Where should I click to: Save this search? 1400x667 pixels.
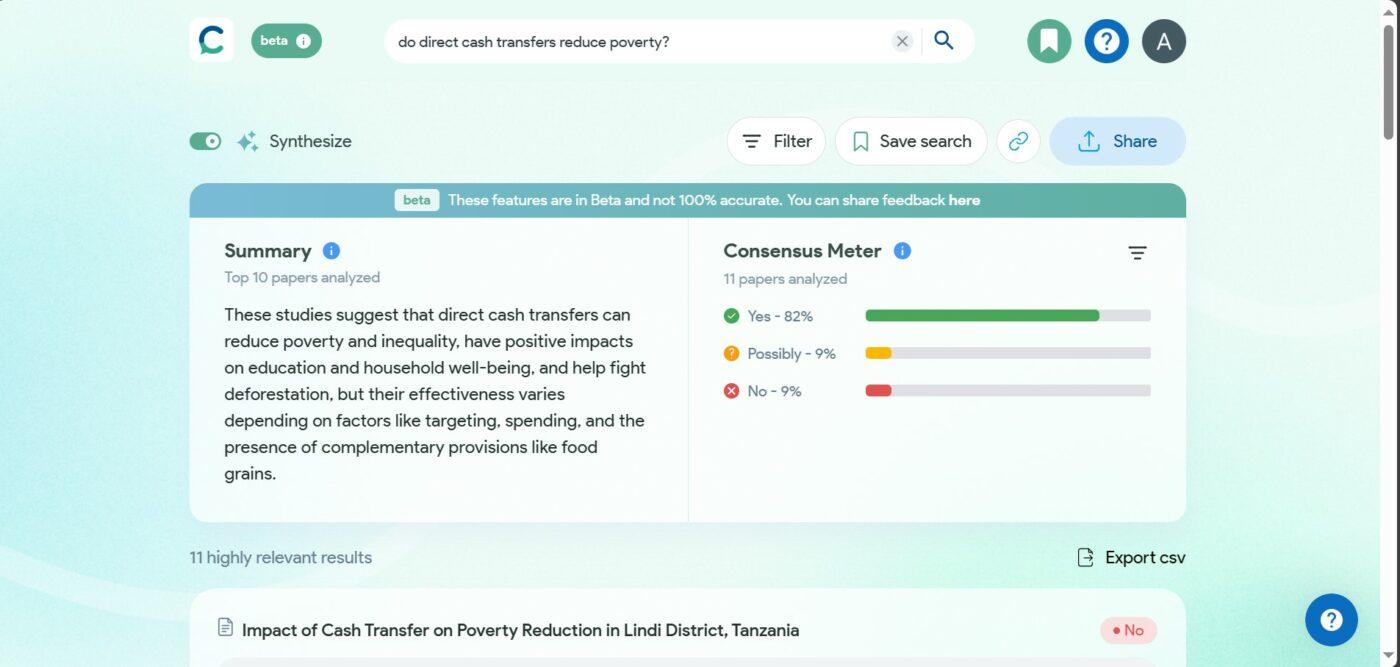pos(911,141)
